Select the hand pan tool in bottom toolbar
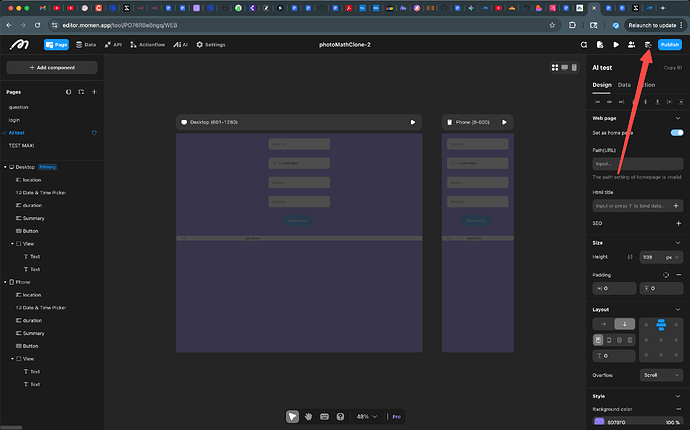Image resolution: width=690 pixels, height=430 pixels. (309, 416)
